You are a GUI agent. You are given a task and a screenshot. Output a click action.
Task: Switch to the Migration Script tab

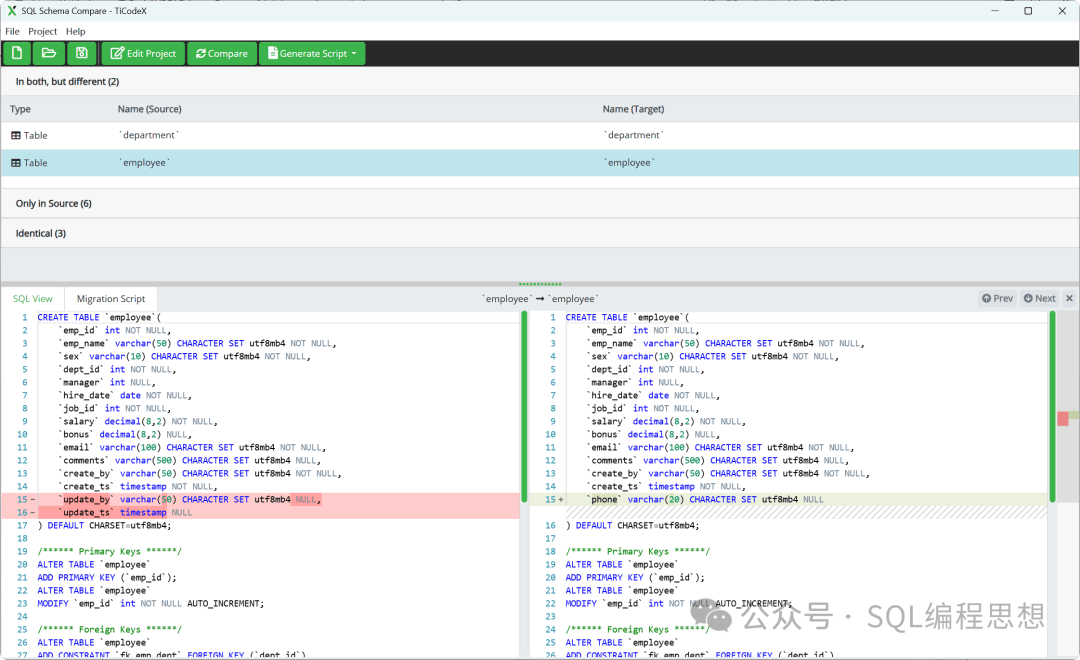pyautogui.click(x=111, y=298)
